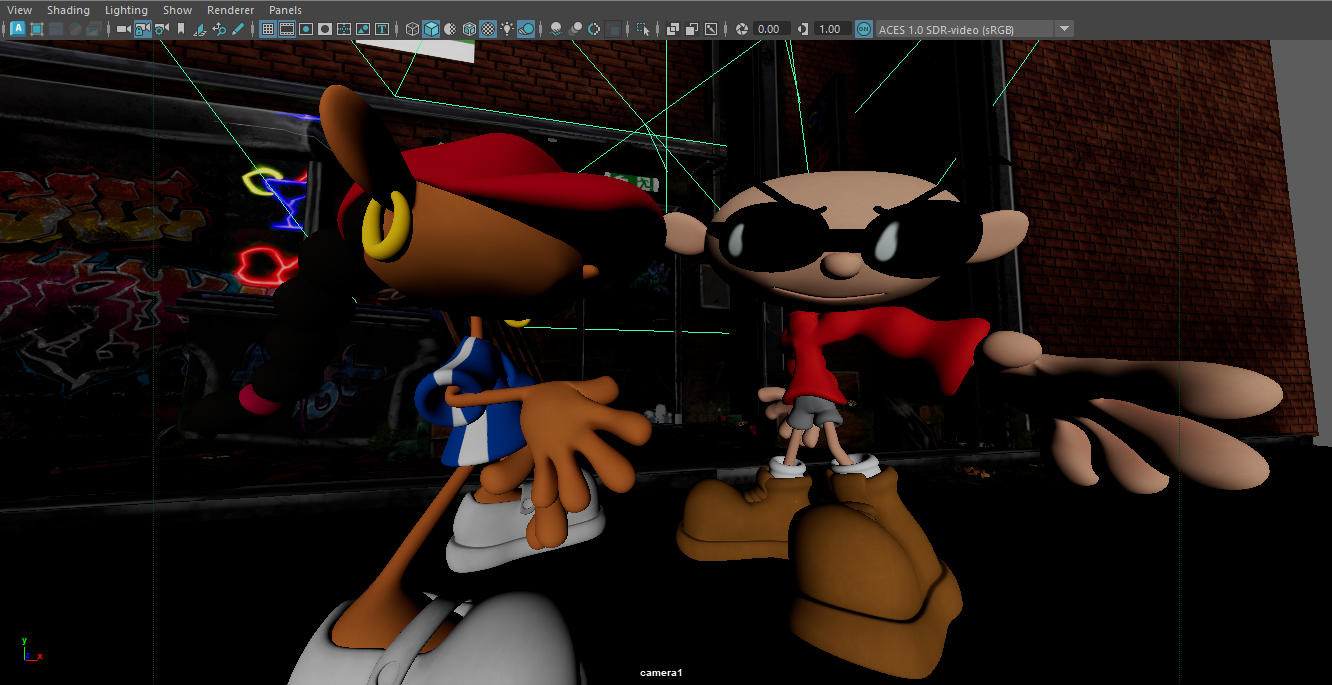This screenshot has height=685, width=1332.
Task: Toggle the X-Ray display icon
Action: click(x=673, y=29)
